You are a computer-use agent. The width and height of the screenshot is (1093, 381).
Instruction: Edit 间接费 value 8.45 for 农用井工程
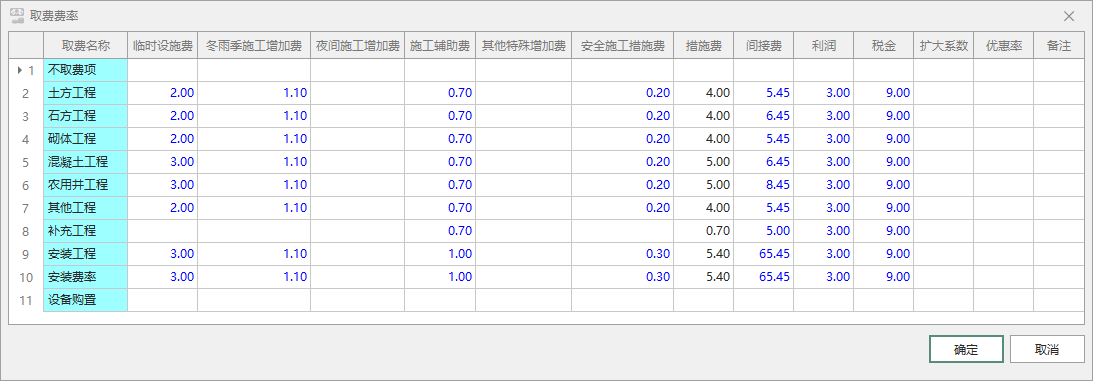coord(763,185)
